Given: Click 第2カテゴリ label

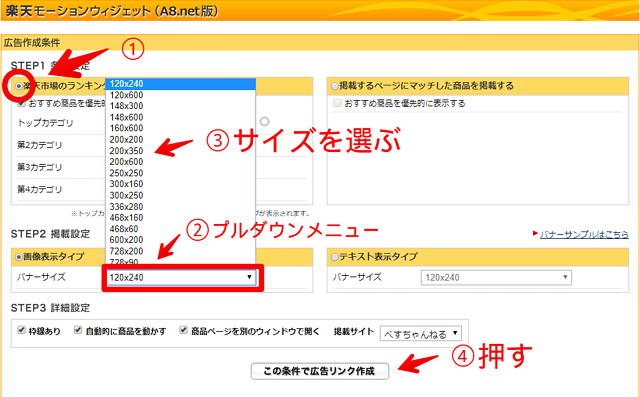Looking at the screenshot, I should pos(40,145).
